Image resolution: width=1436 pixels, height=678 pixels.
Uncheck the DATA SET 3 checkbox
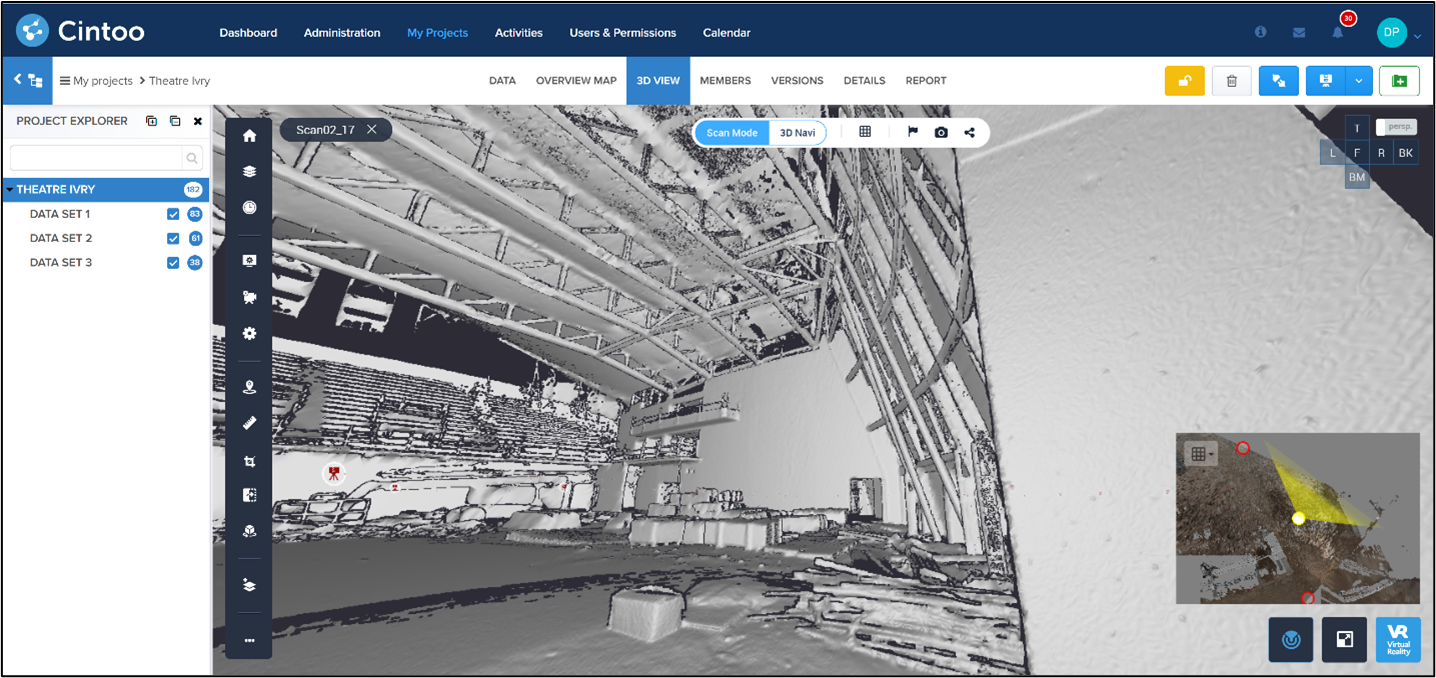173,262
